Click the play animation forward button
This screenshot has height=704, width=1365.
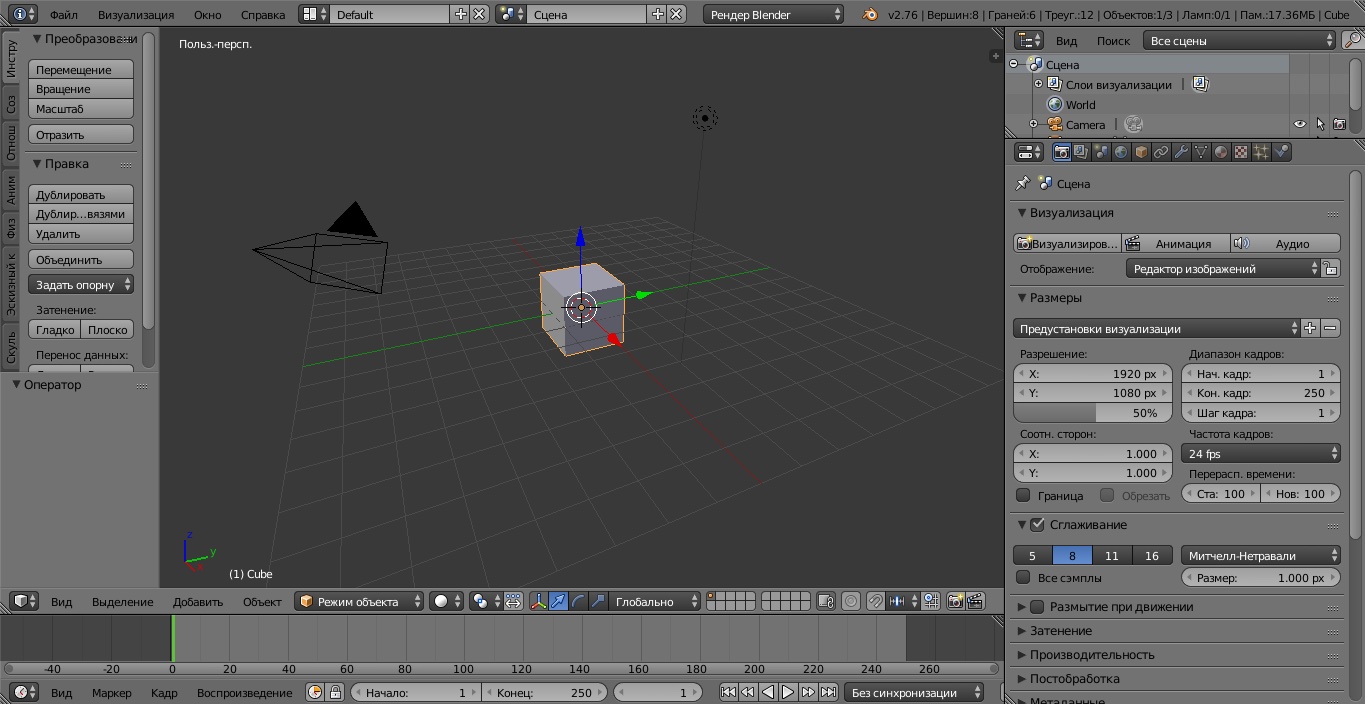(x=788, y=692)
